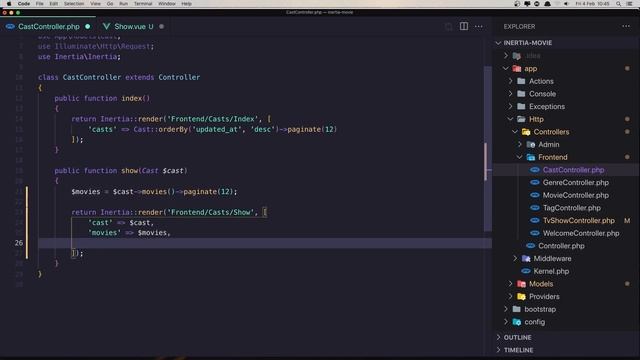This screenshot has width=640, height=360.
Task: Open the Window menu
Action: coord(167,4)
